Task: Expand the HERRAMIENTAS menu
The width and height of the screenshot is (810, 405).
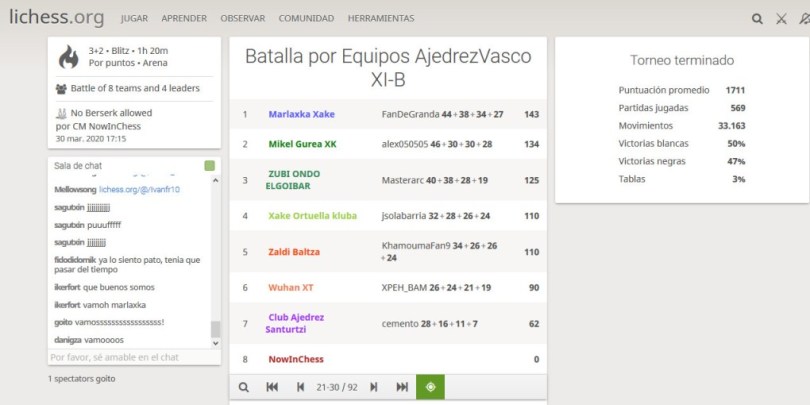Action: pyautogui.click(x=380, y=19)
